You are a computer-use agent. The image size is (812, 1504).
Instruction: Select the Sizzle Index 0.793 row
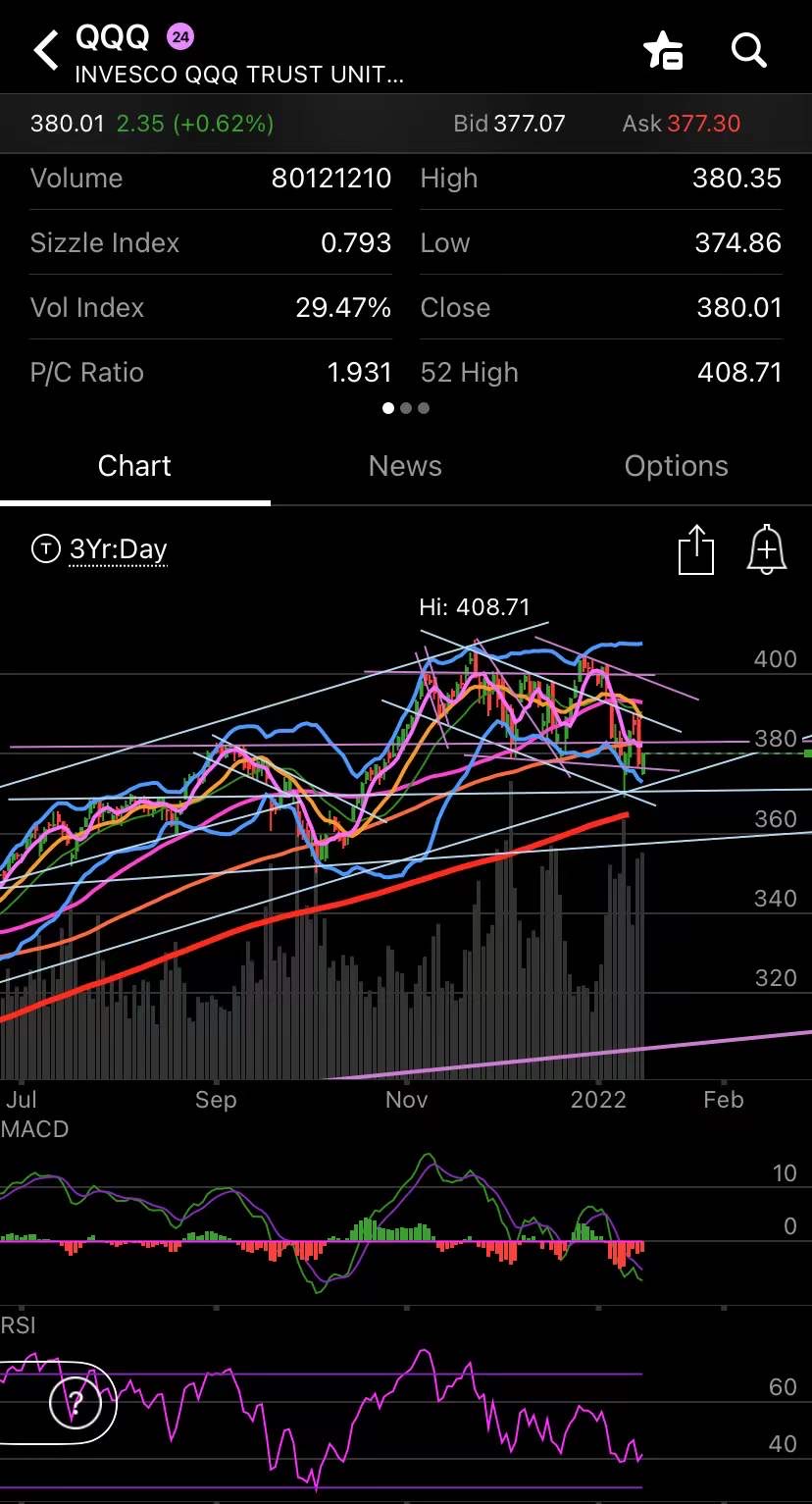click(211, 242)
